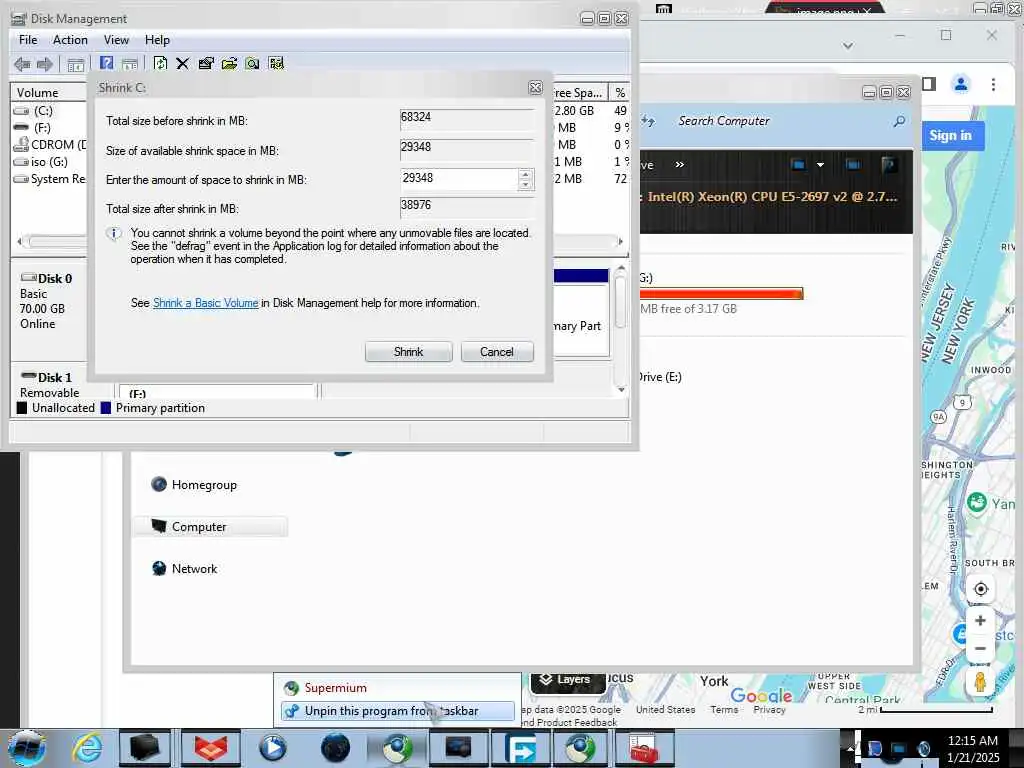Open the browser three-dot menu
The width and height of the screenshot is (1024, 768).
(x=993, y=84)
